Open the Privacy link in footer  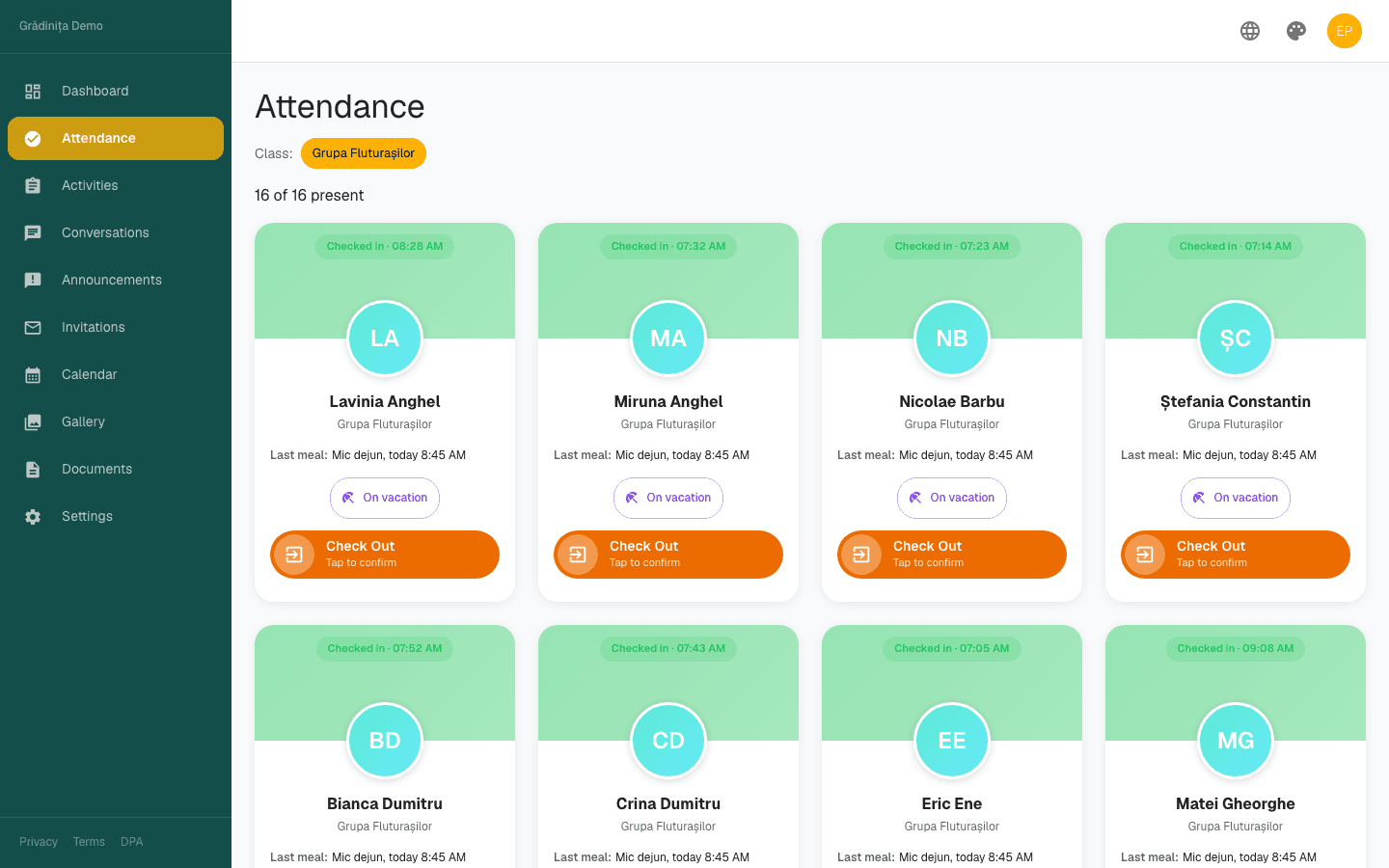[x=39, y=842]
